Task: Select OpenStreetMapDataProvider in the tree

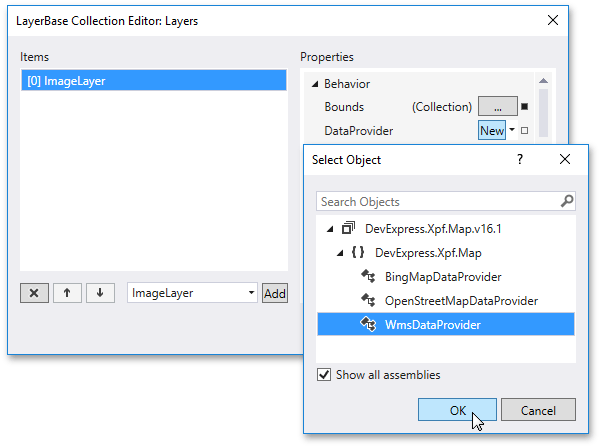Action: click(461, 301)
